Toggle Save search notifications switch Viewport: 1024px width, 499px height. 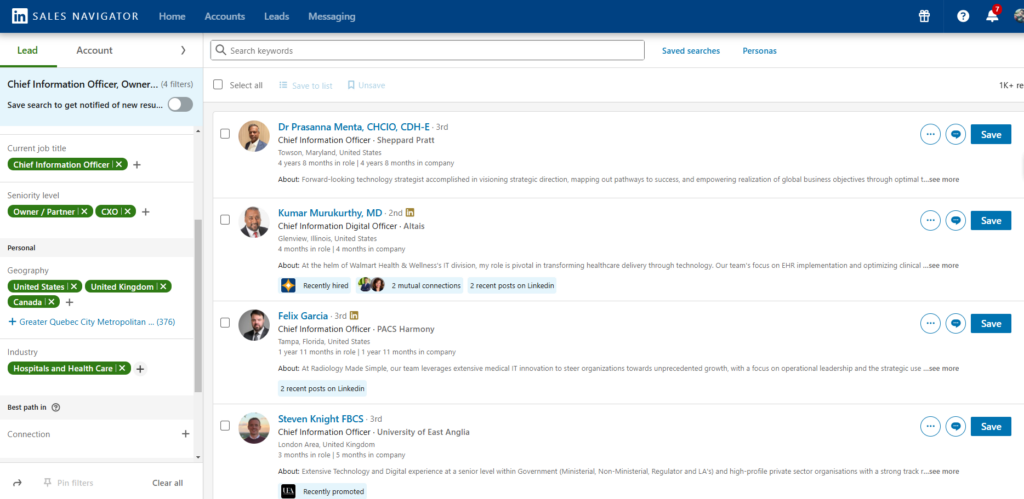pos(180,105)
